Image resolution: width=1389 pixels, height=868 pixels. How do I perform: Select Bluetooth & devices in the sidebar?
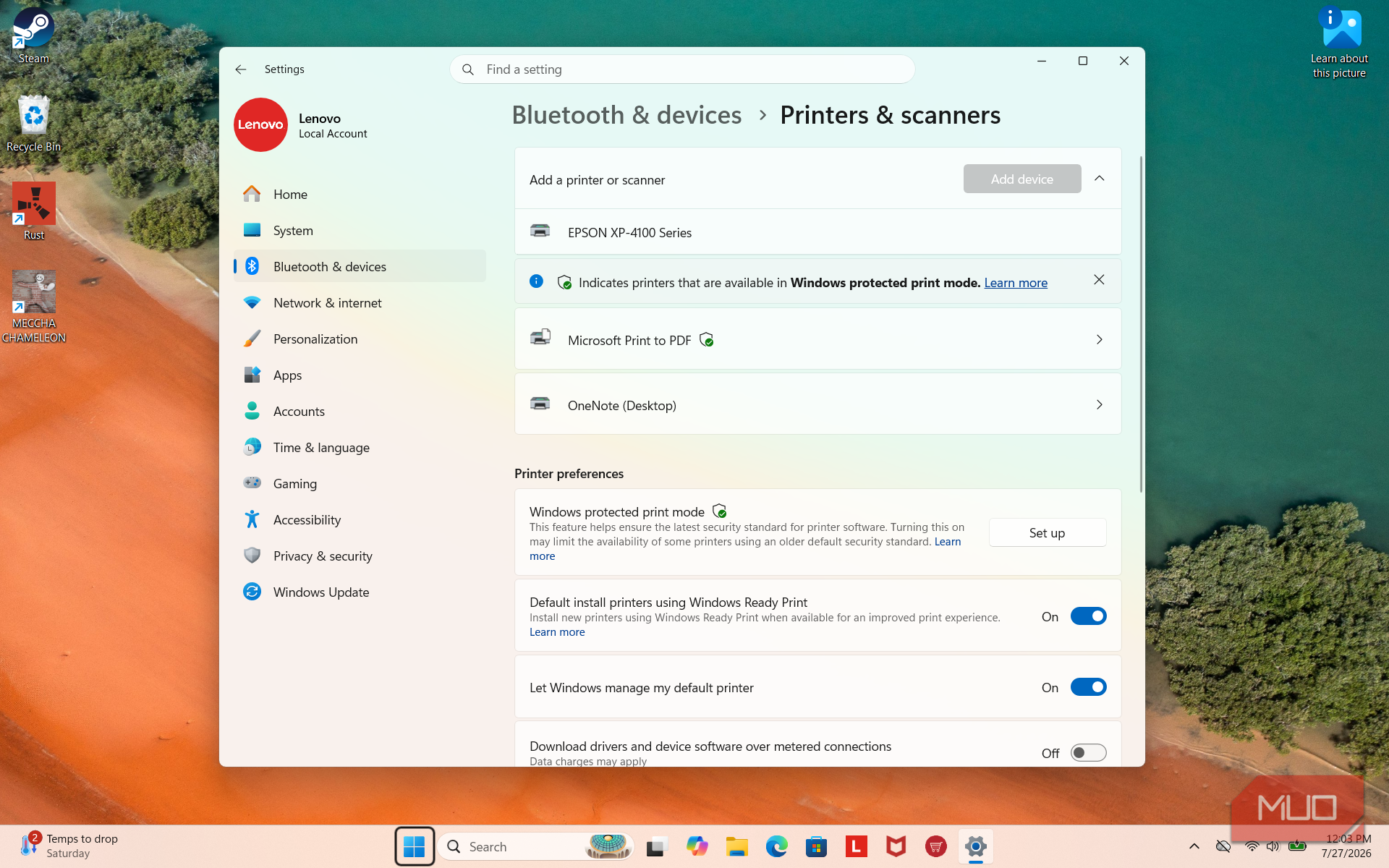pos(360,266)
